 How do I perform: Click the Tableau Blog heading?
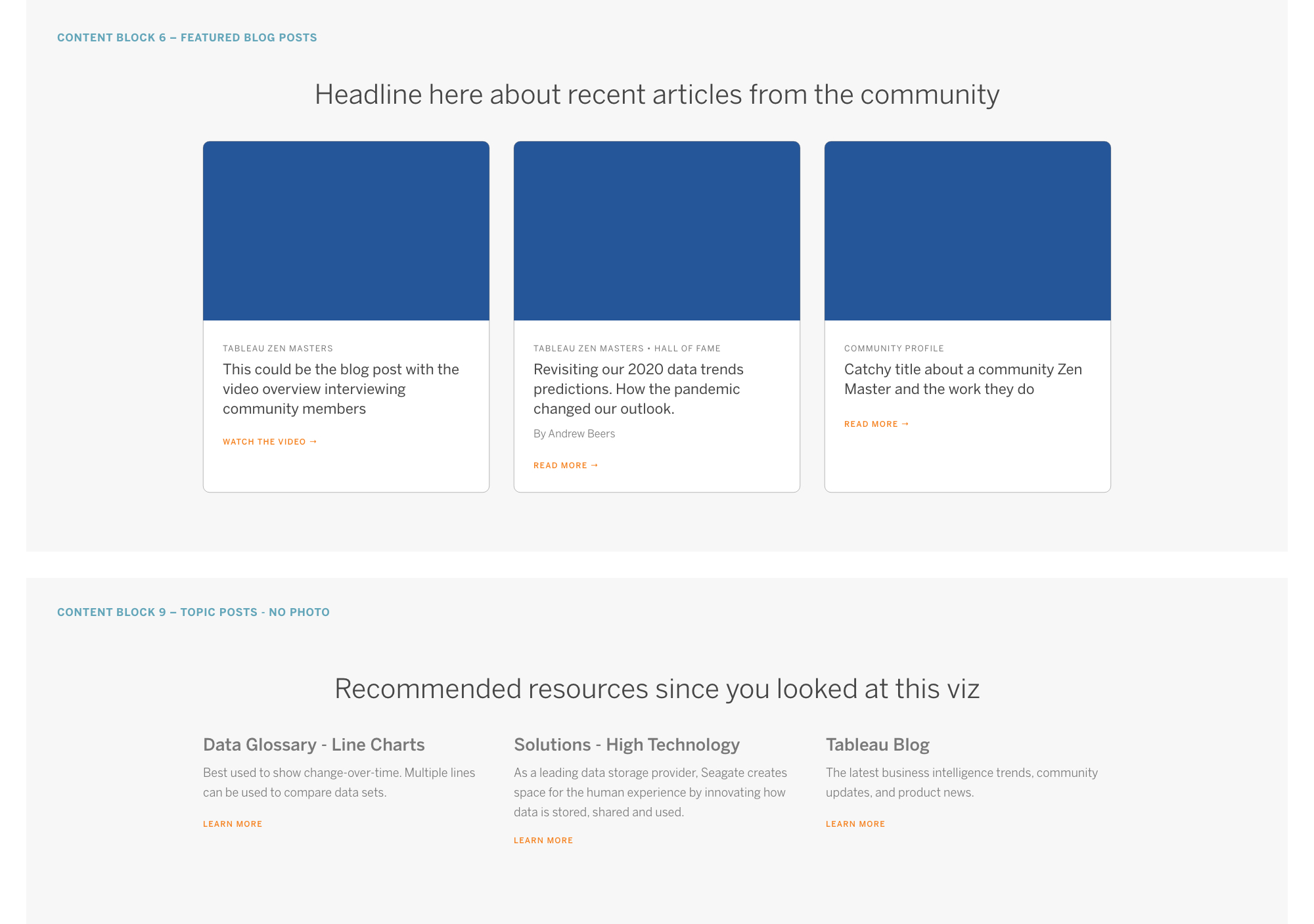(x=876, y=745)
